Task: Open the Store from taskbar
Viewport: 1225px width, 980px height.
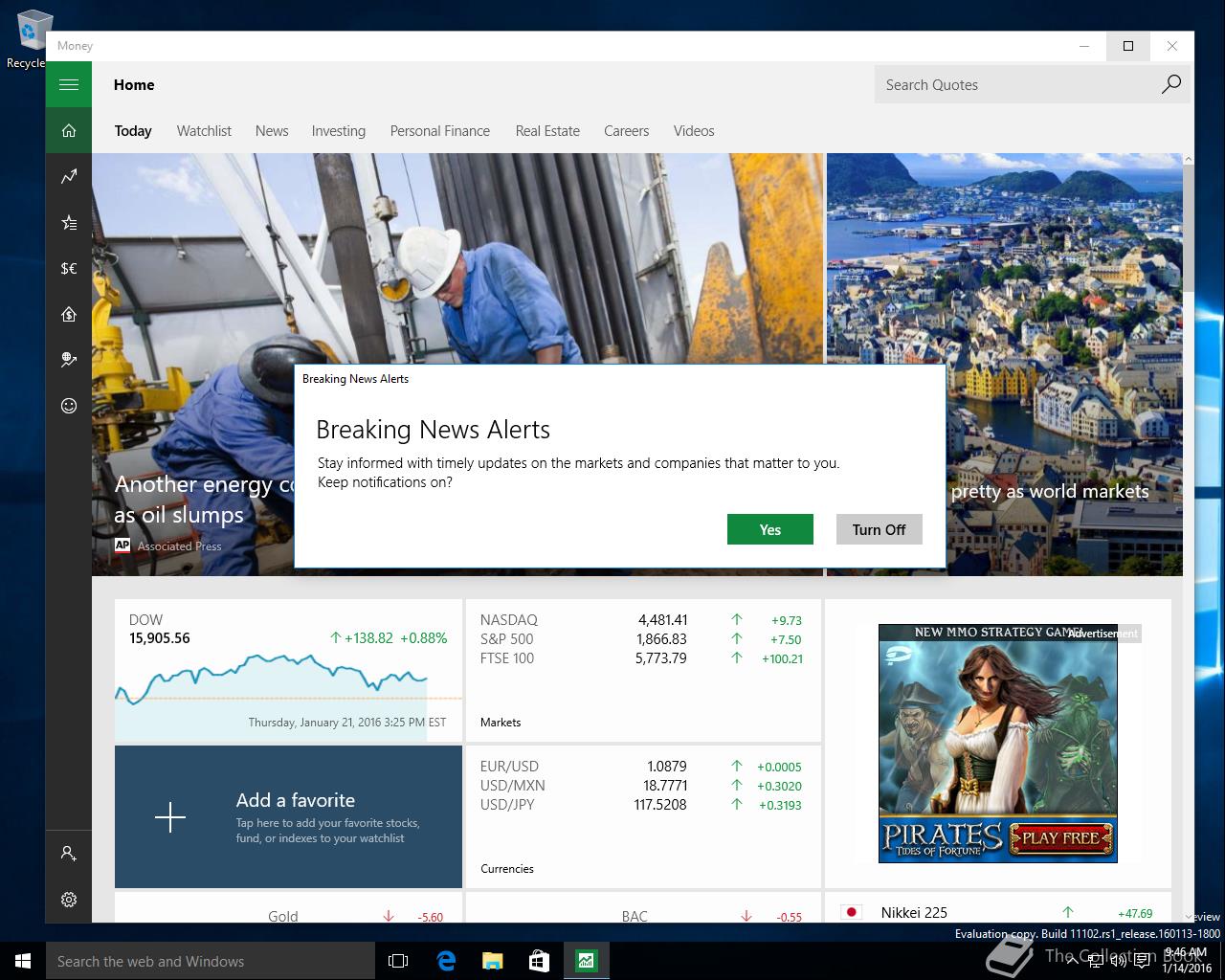Action: click(x=539, y=961)
